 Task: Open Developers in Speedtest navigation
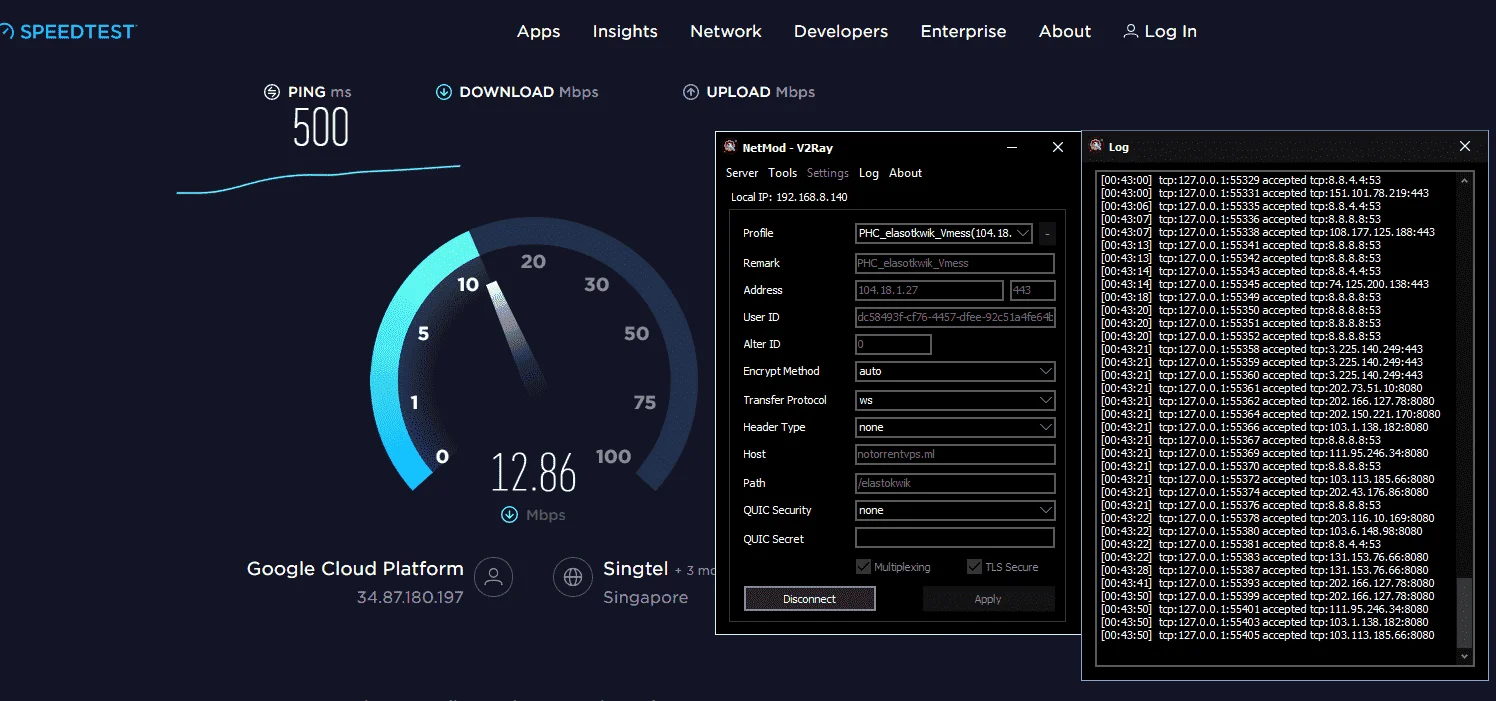pyautogui.click(x=841, y=32)
